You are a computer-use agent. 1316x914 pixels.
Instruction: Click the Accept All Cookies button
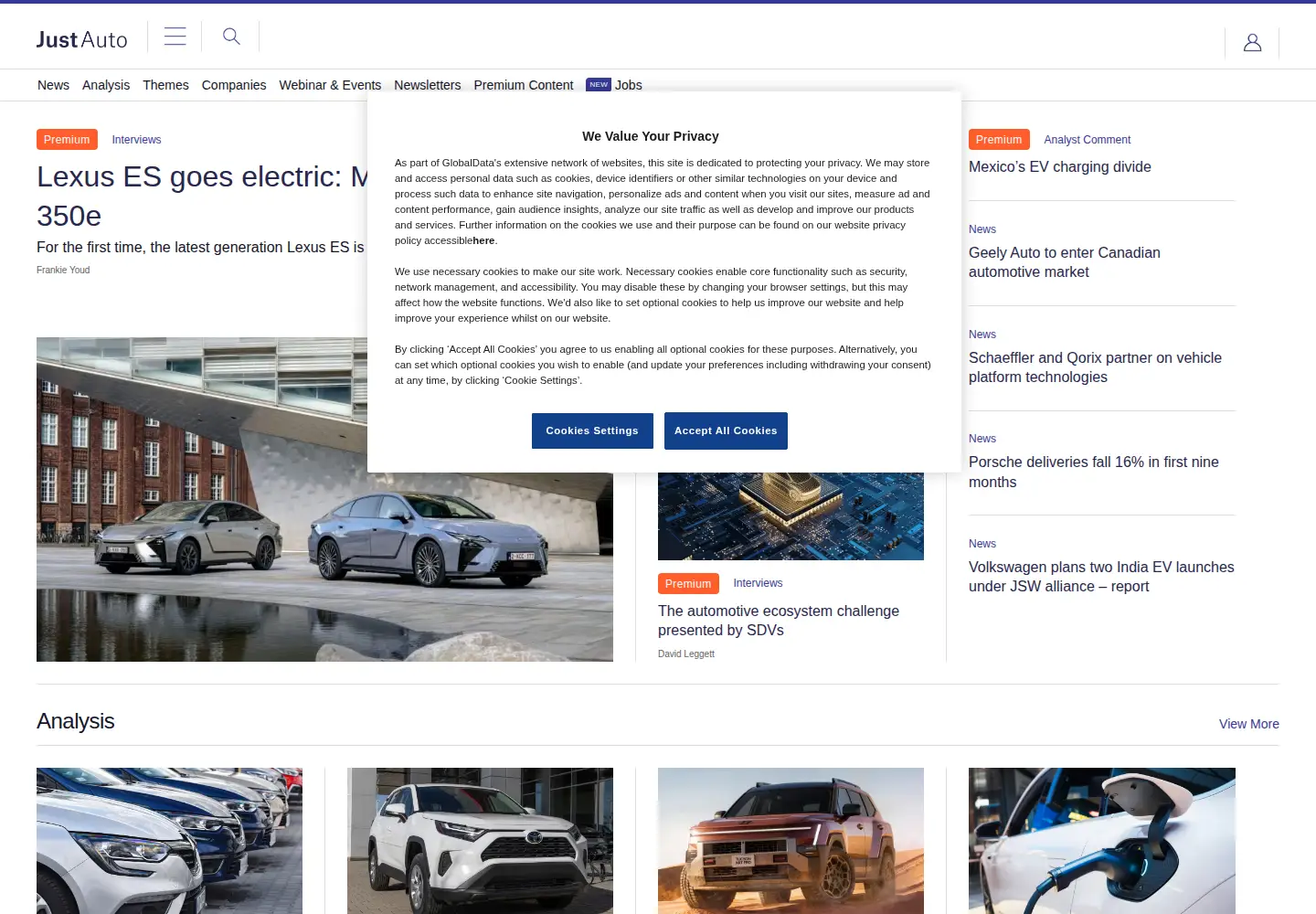(726, 430)
